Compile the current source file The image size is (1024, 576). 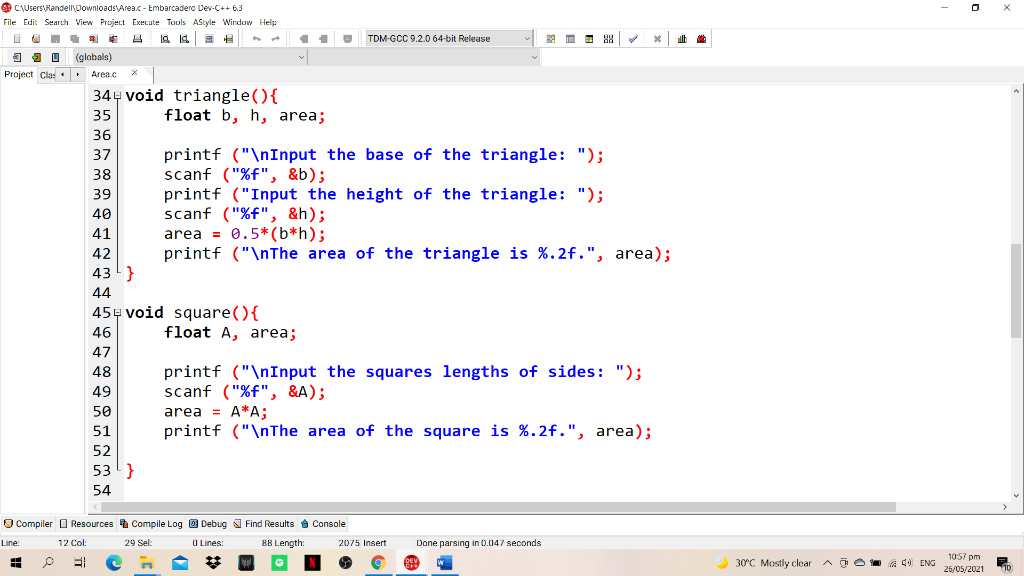551,38
